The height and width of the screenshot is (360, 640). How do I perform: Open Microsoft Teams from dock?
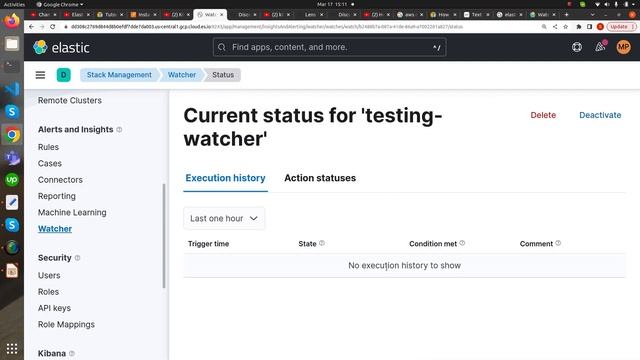12,157
